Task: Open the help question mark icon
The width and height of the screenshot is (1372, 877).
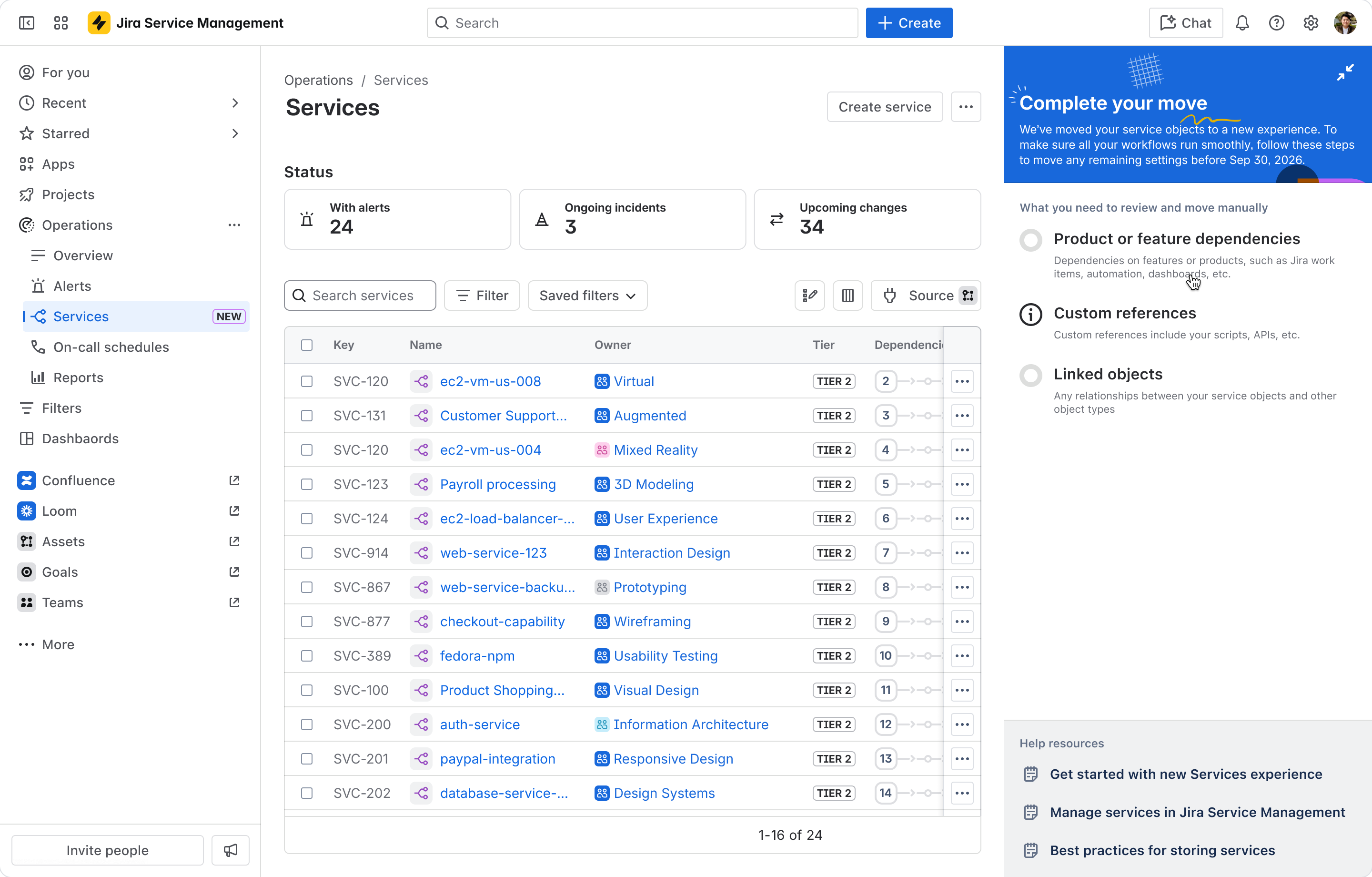Action: coord(1276,23)
